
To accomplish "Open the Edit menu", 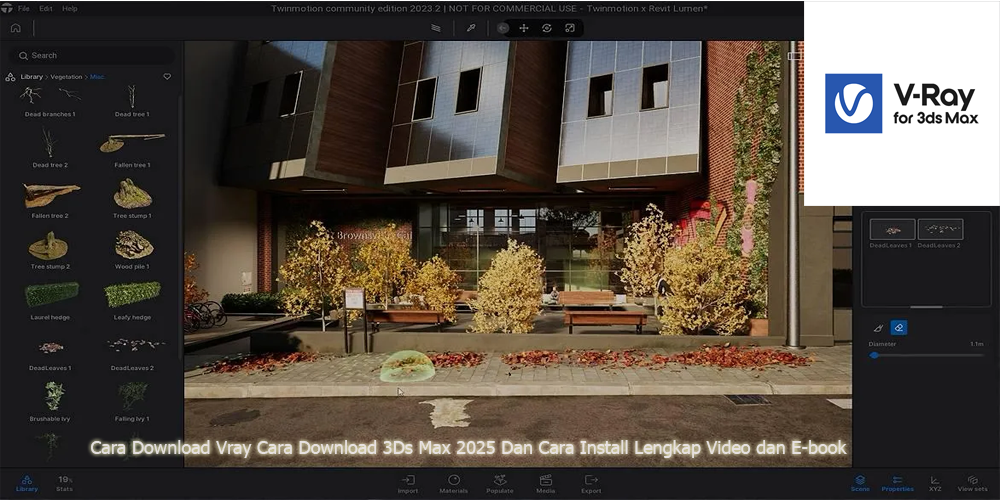I will pos(46,8).
